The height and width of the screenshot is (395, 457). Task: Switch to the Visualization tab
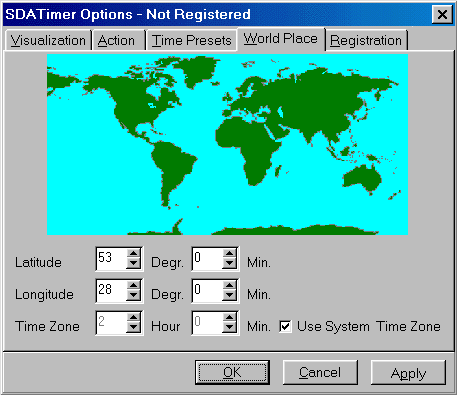click(x=48, y=41)
